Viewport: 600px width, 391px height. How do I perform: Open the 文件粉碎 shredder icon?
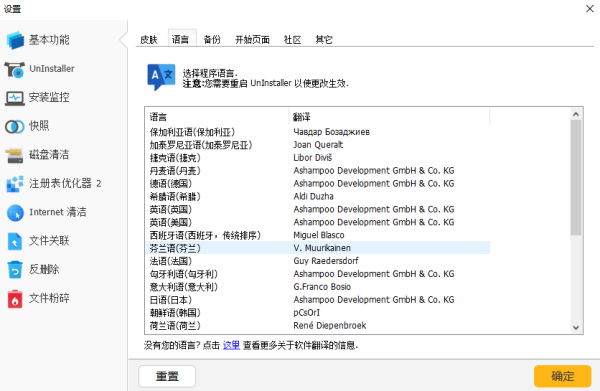15,299
